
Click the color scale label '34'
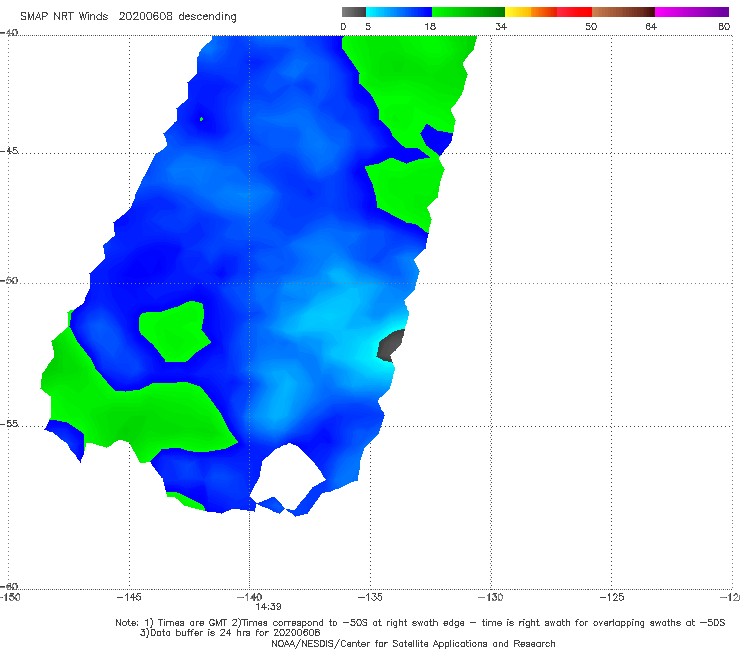501,27
